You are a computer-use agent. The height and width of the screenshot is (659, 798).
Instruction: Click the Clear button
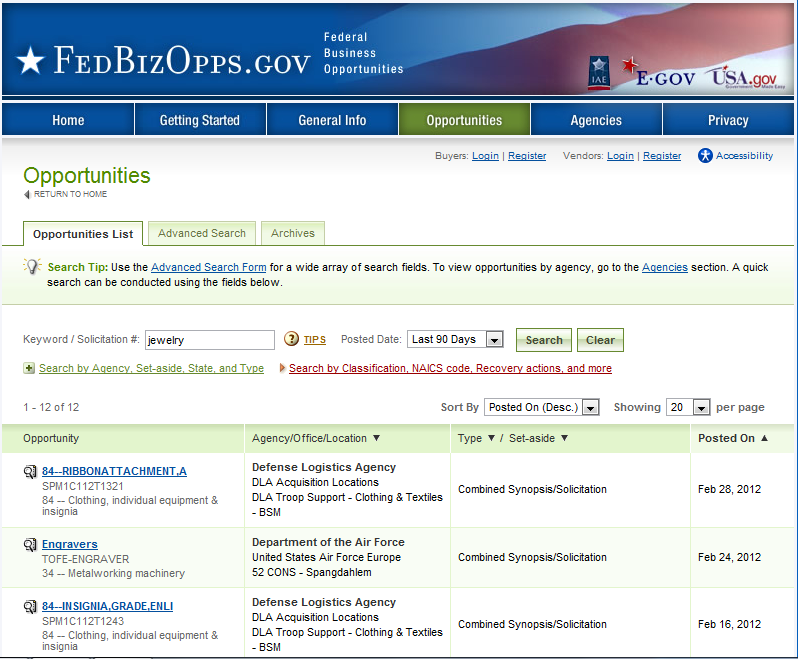[x=600, y=340]
